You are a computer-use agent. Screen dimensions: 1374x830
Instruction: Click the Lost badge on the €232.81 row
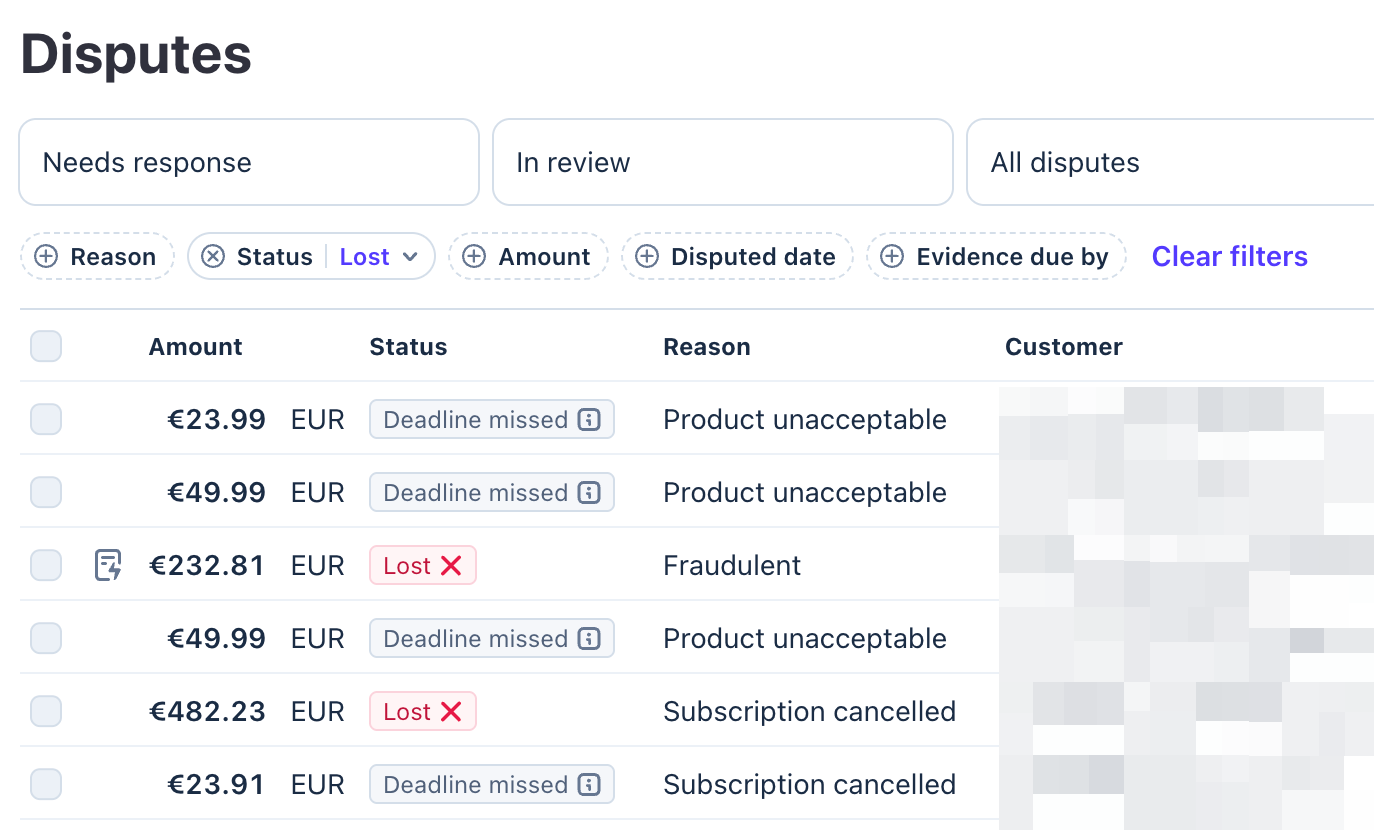423,566
